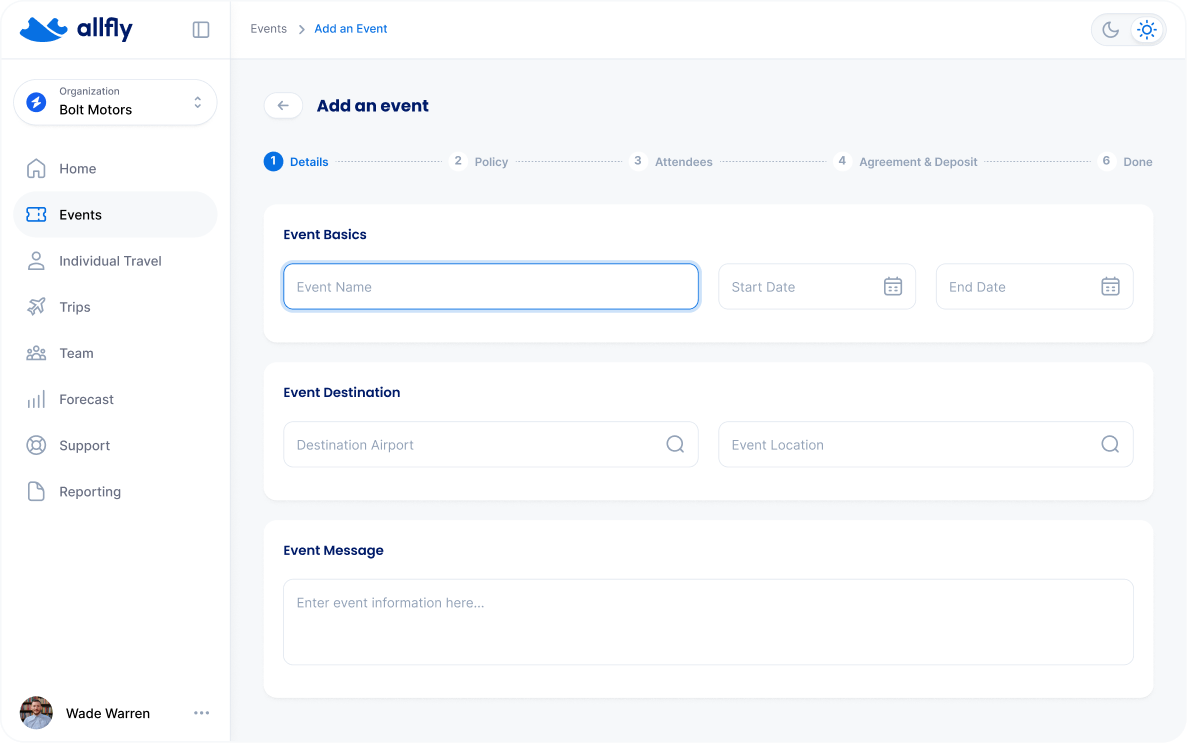This screenshot has height=743, width=1187.
Task: Open Trips via the airplane icon
Action: [36, 306]
